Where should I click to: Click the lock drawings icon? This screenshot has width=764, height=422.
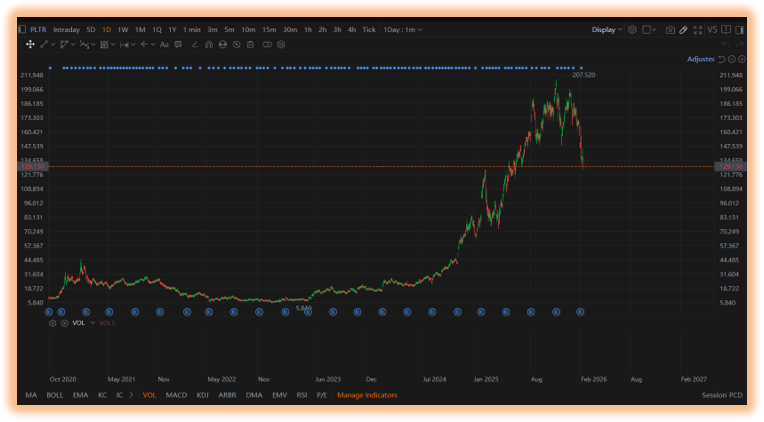223,44
